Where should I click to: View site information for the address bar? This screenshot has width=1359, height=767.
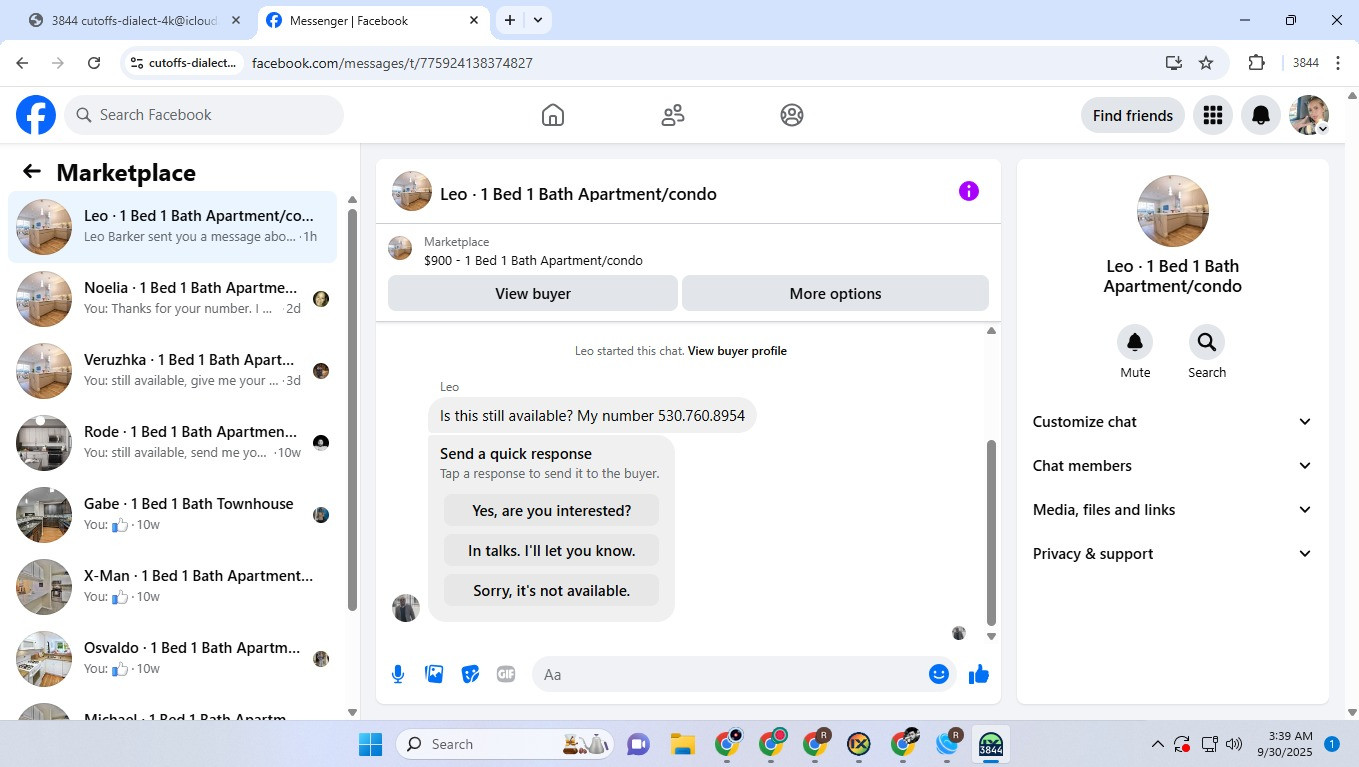(136, 63)
